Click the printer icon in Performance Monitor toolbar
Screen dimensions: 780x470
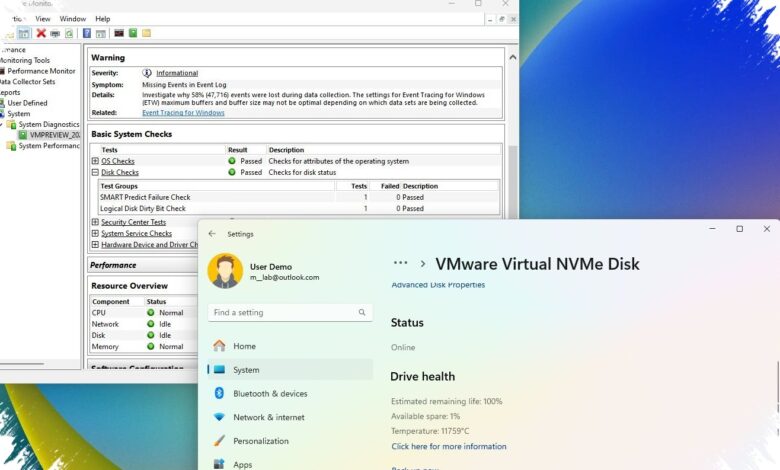pyautogui.click(x=55, y=33)
